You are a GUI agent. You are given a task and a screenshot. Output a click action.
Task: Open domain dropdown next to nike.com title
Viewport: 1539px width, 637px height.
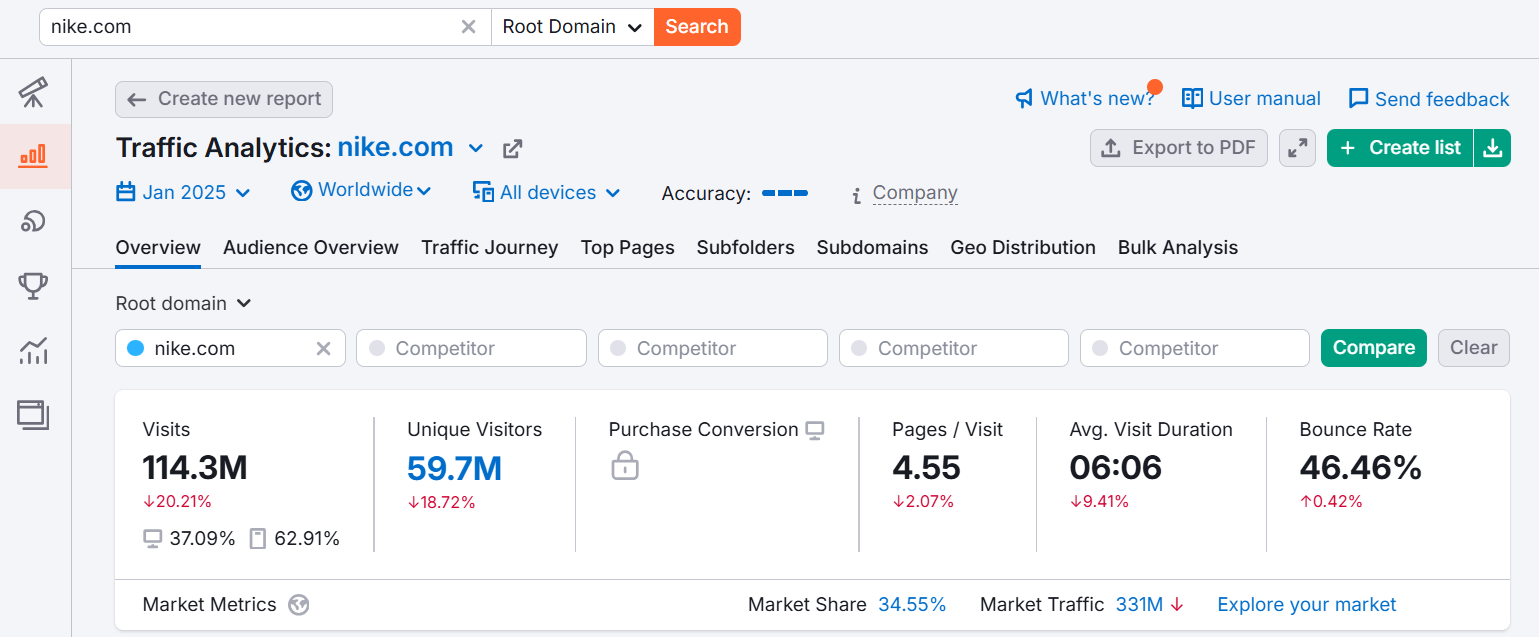477,149
